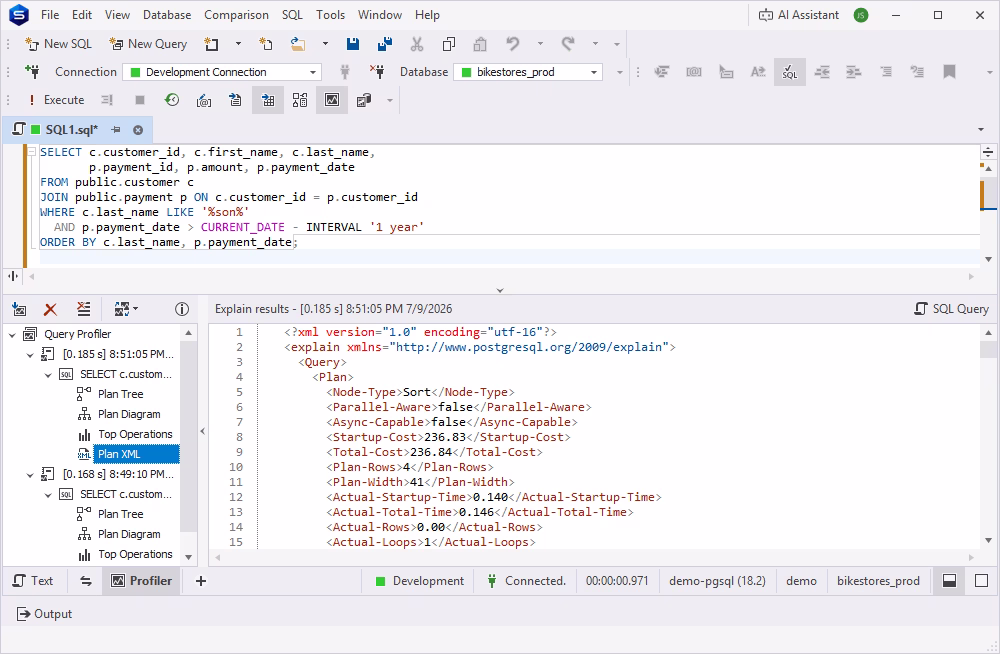Image resolution: width=1000 pixels, height=654 pixels.
Task: Click the comment selection icon in toolbar
Action: (885, 72)
